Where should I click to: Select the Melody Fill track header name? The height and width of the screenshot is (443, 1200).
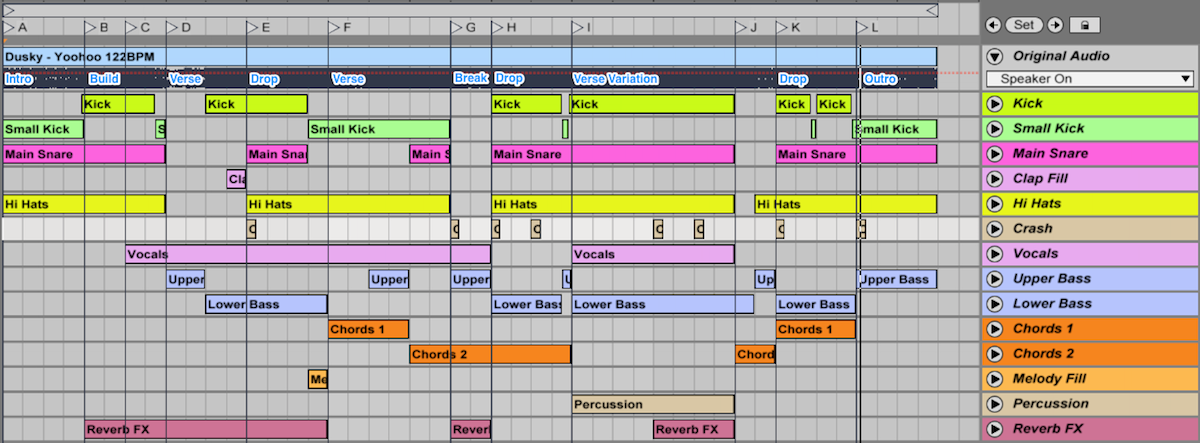tap(1049, 378)
